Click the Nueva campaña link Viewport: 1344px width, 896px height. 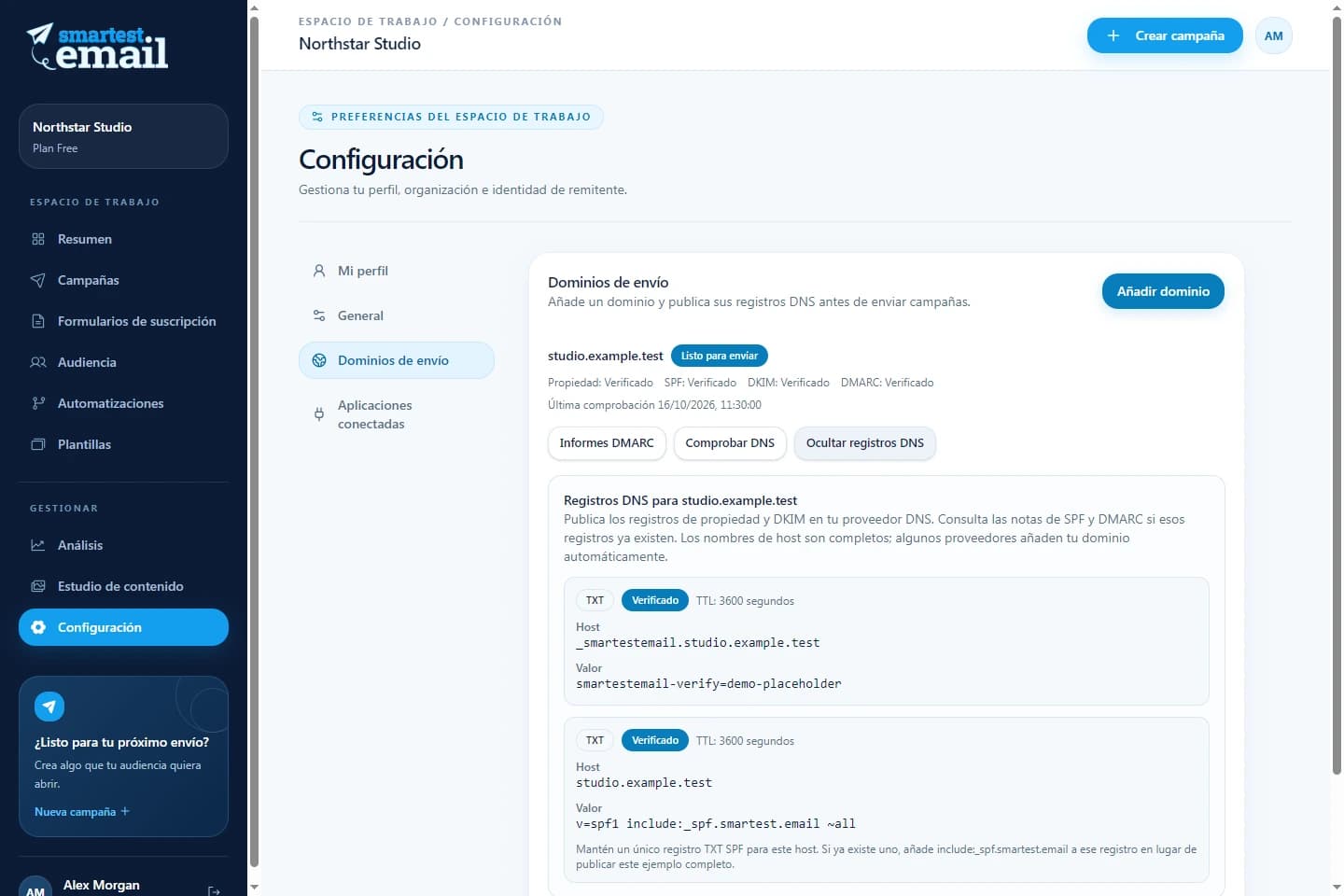(82, 812)
